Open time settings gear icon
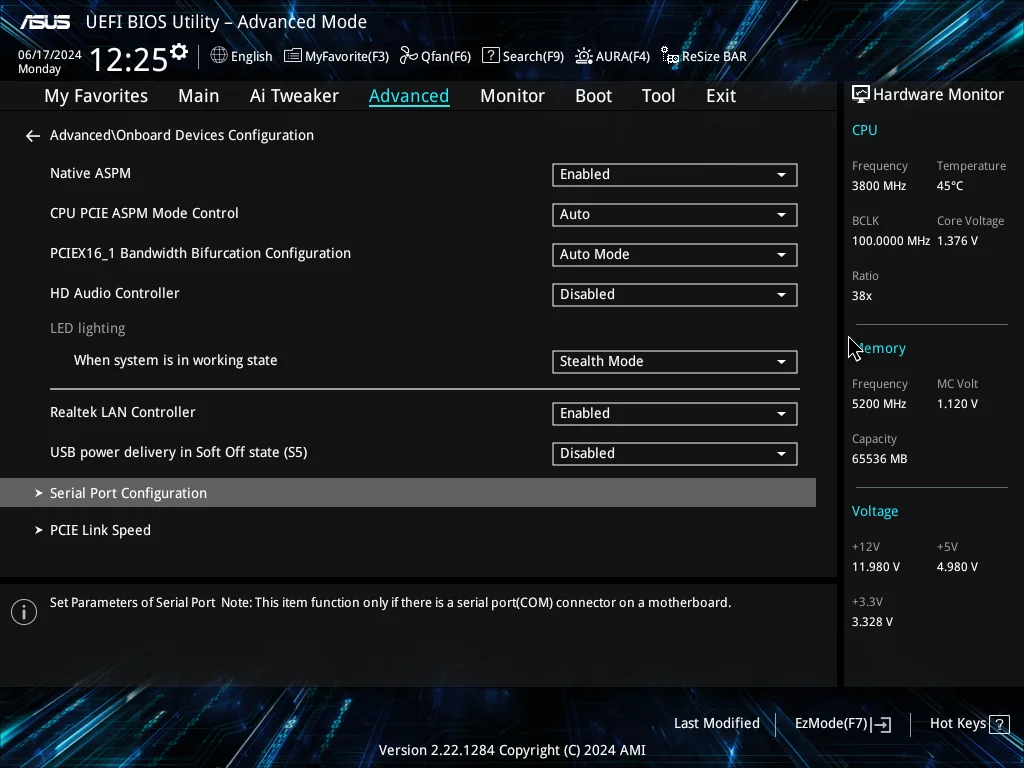Screen dimensions: 1024x768 (x=179, y=52)
